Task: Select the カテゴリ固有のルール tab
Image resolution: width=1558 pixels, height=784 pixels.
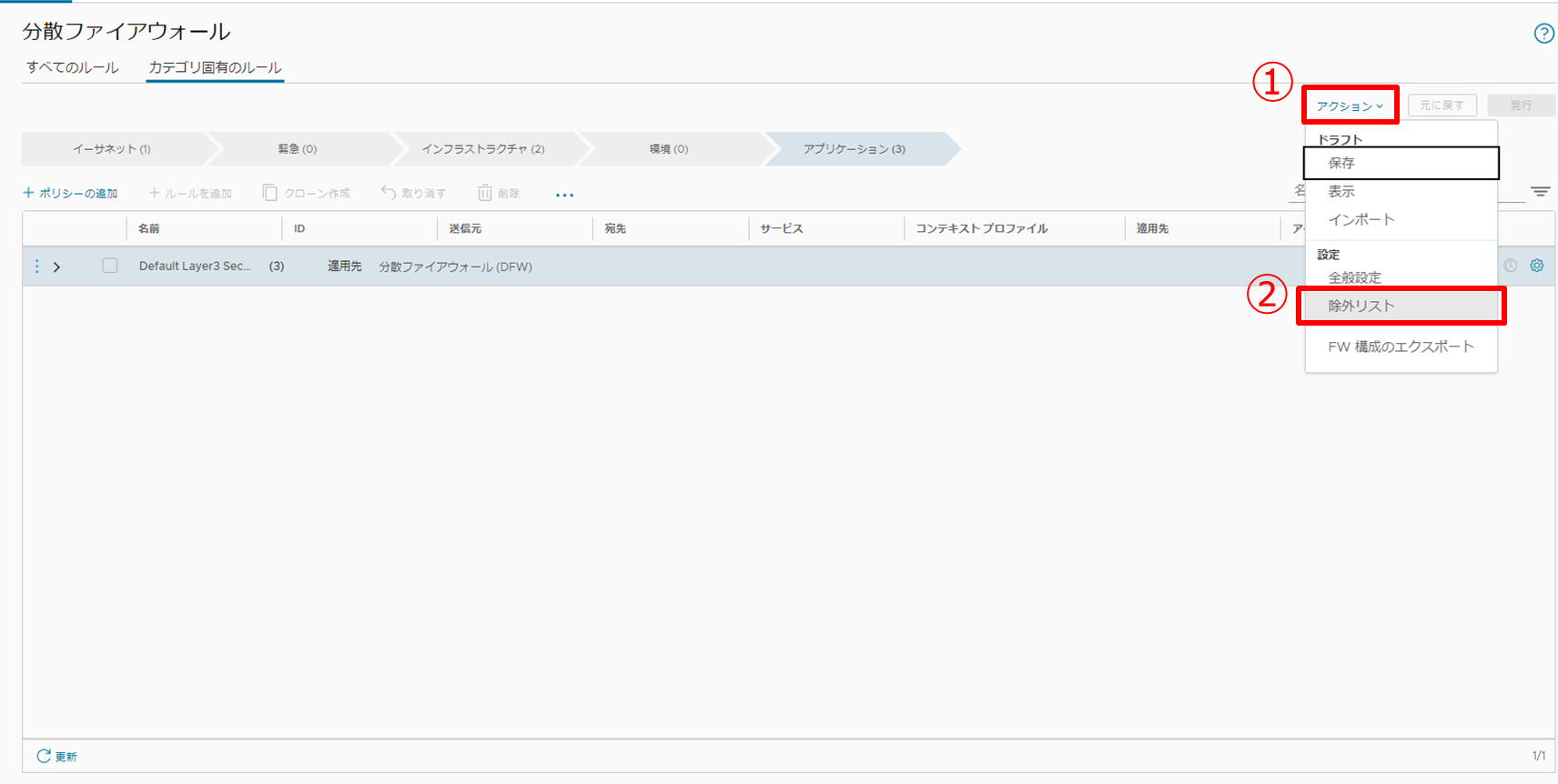Action: click(215, 67)
